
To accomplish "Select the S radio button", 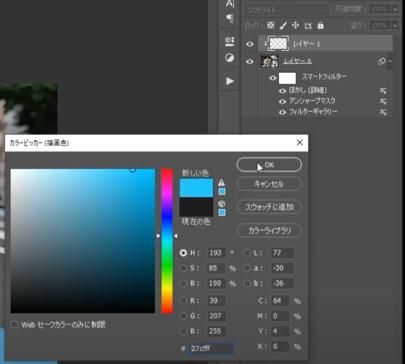I will pos(183,268).
